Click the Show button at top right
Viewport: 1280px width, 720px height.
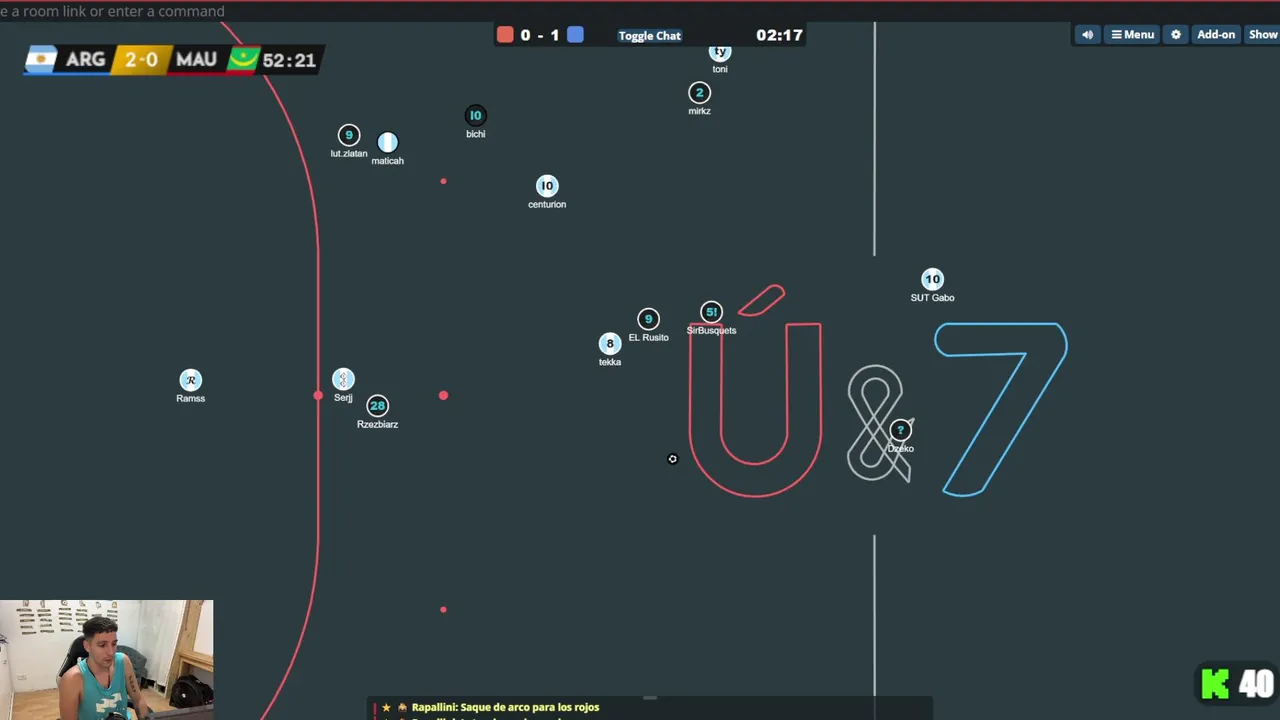tap(1263, 35)
